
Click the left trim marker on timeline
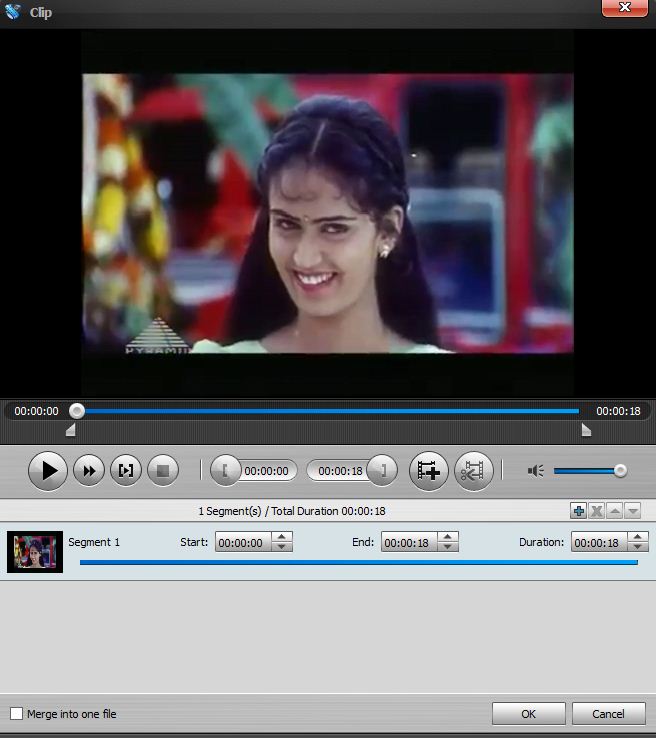click(x=71, y=430)
